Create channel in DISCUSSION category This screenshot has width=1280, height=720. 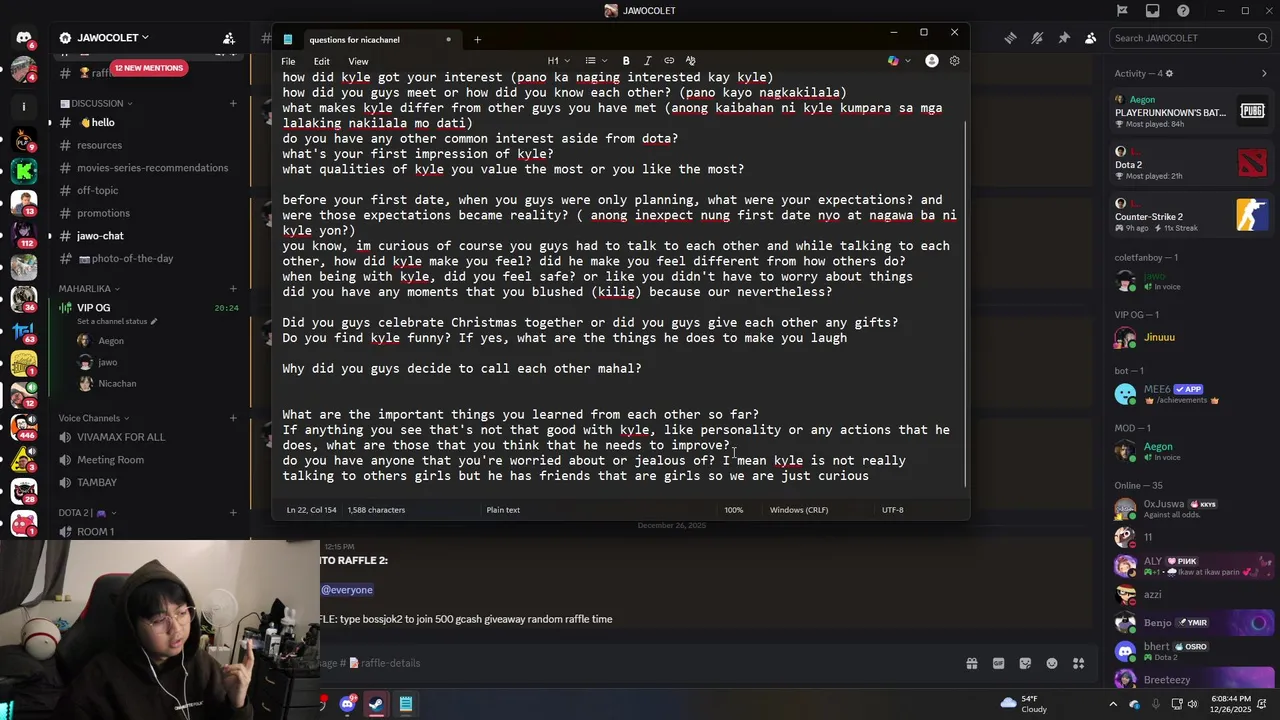(233, 103)
